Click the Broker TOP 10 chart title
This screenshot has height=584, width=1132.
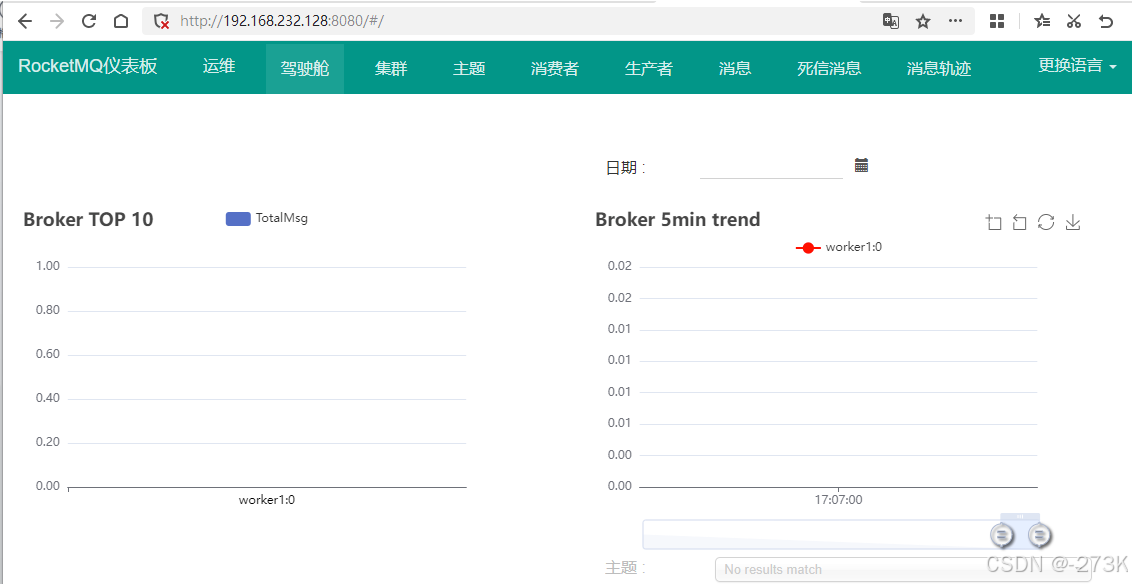point(88,219)
